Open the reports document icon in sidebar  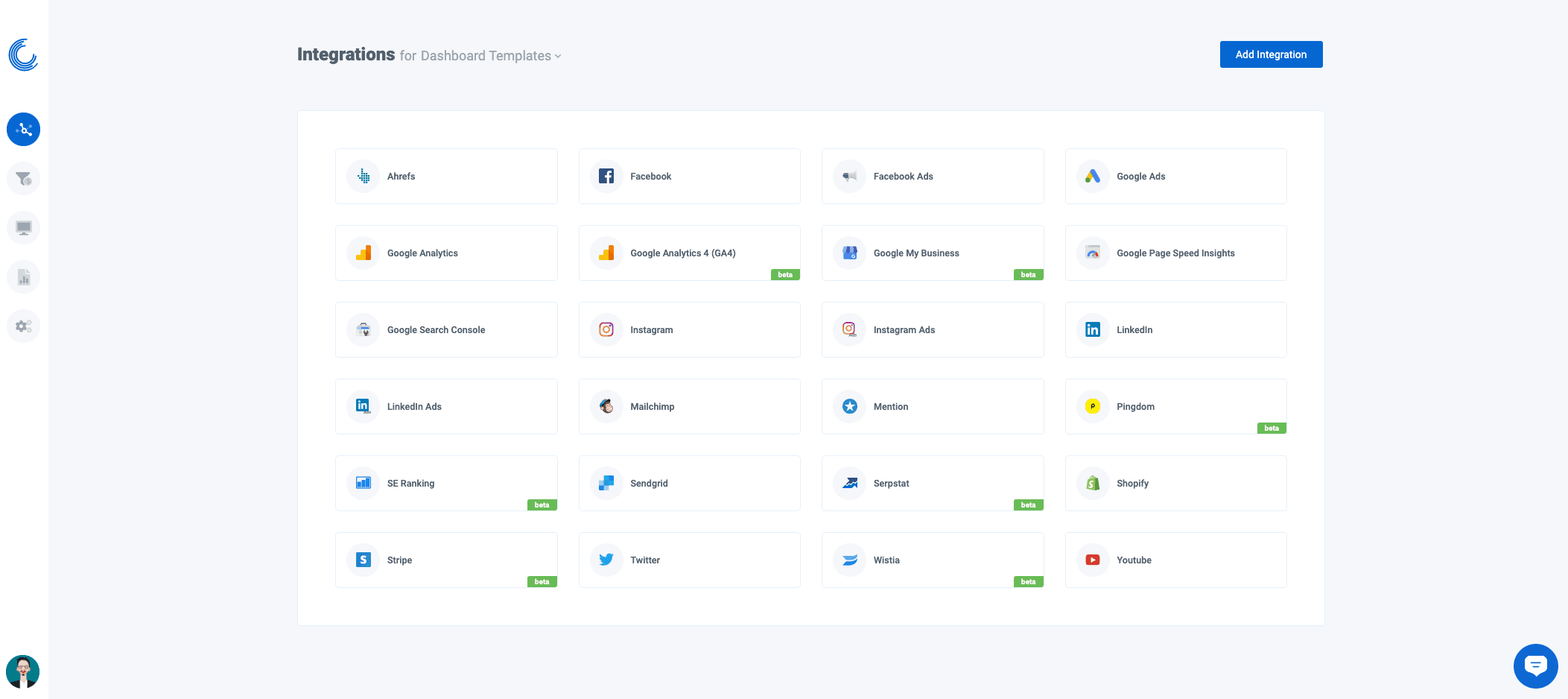pyautogui.click(x=24, y=277)
